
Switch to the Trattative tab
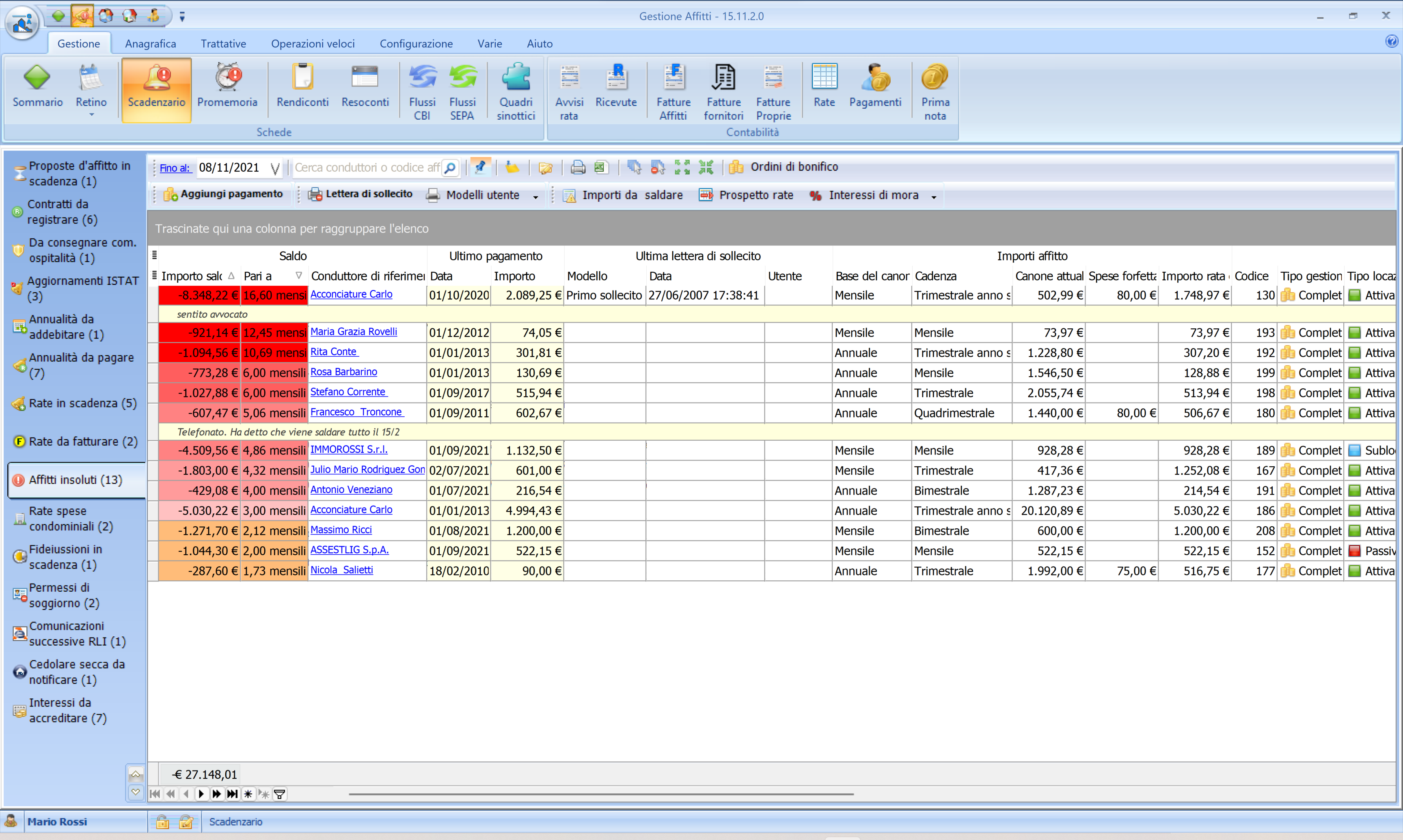point(223,43)
